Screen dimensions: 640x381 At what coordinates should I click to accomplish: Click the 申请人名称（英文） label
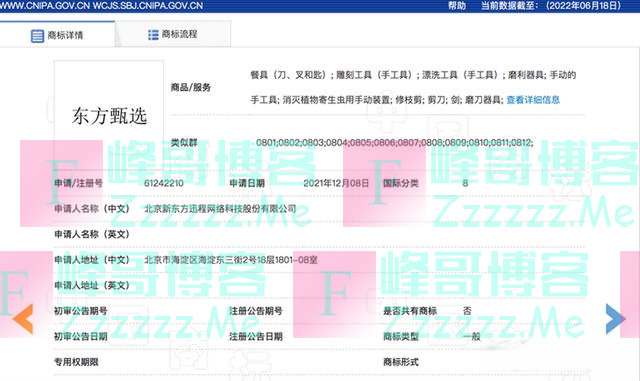(92, 234)
